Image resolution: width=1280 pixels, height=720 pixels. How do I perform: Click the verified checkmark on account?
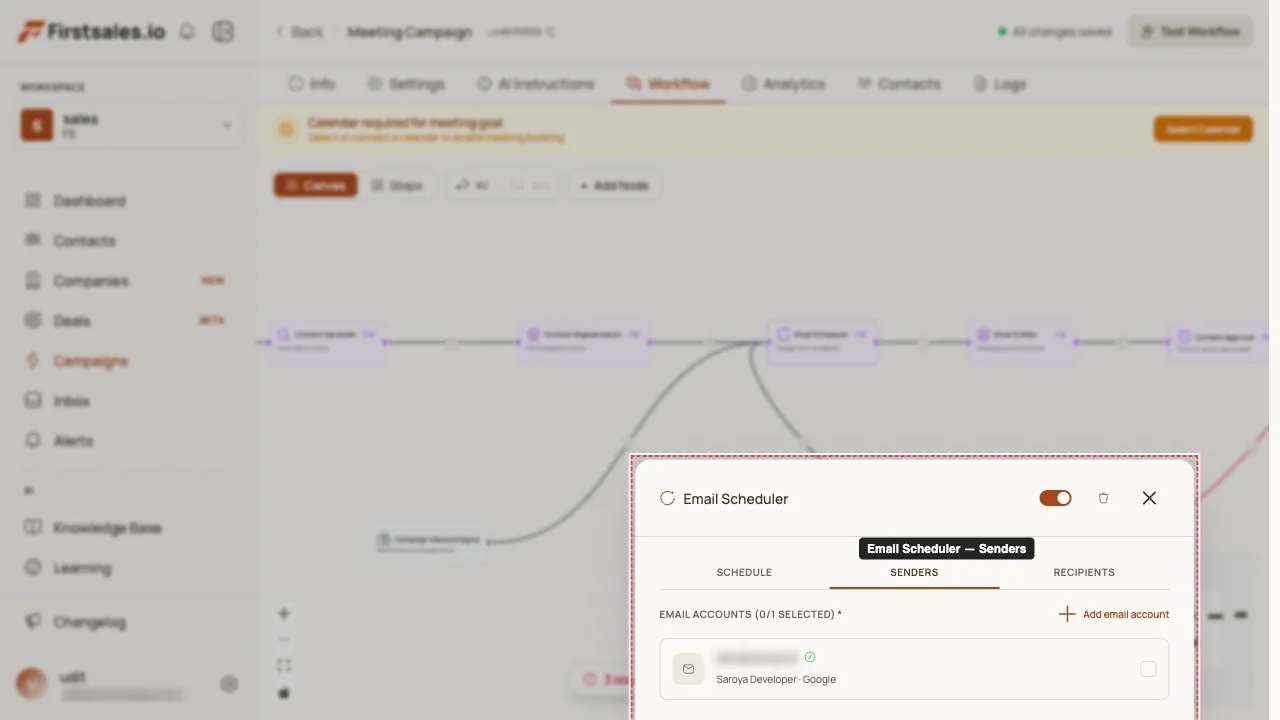click(x=810, y=657)
